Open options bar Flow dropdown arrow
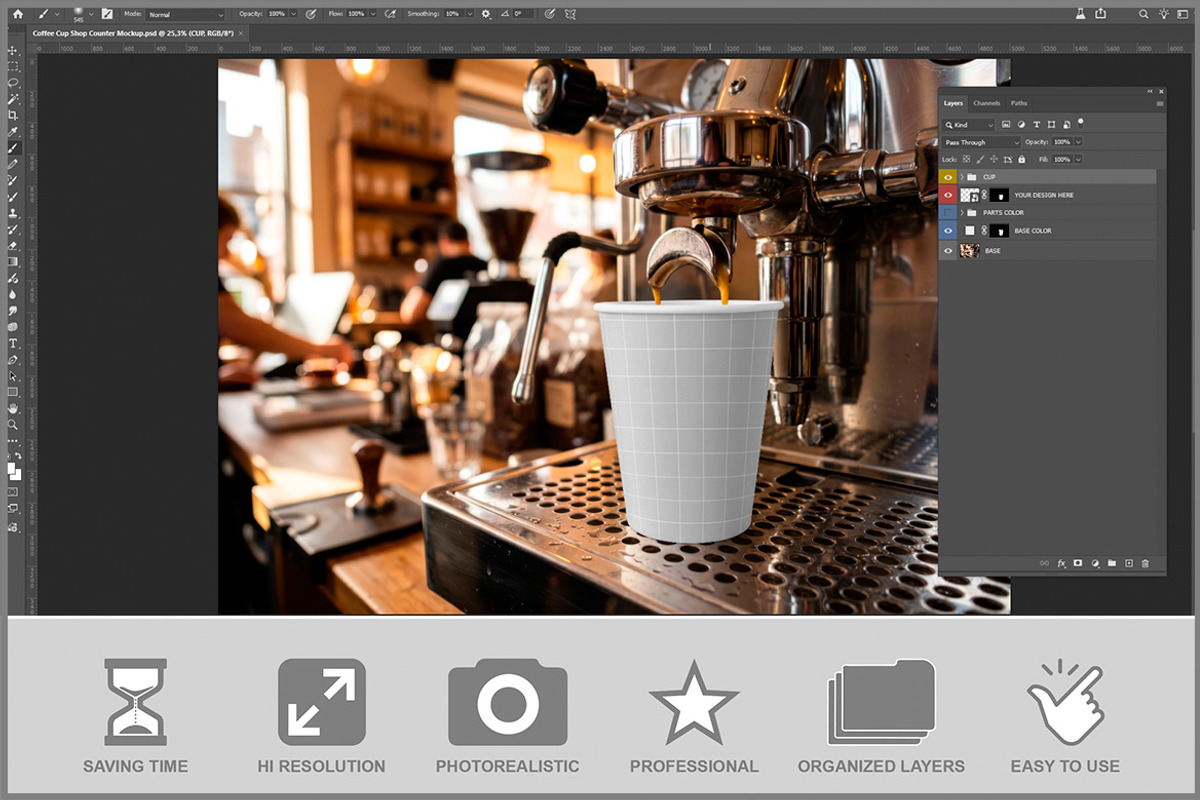Viewport: 1200px width, 800px height. click(373, 14)
